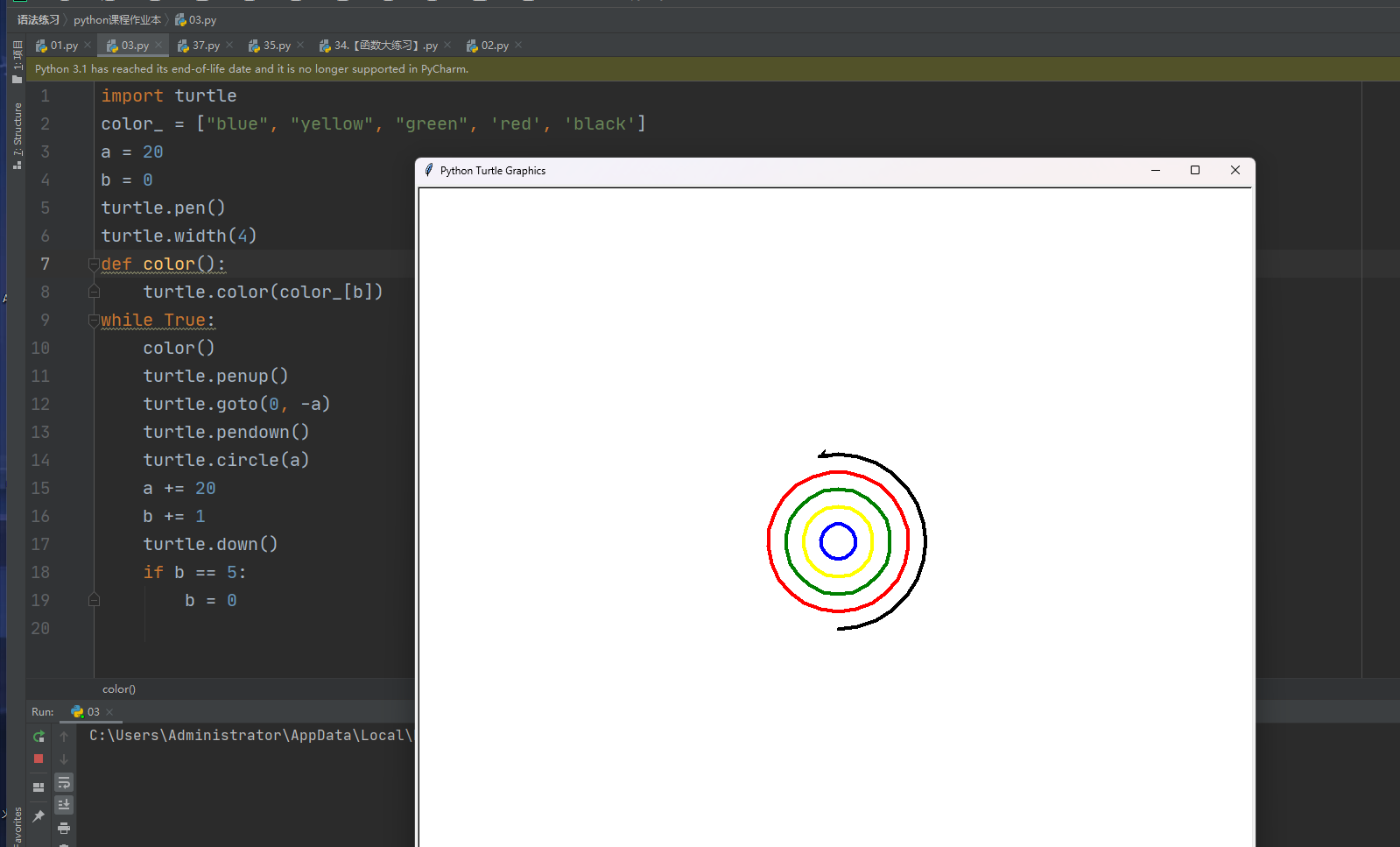Close the 03.py editor tab
The height and width of the screenshot is (847, 1400).
(x=158, y=46)
